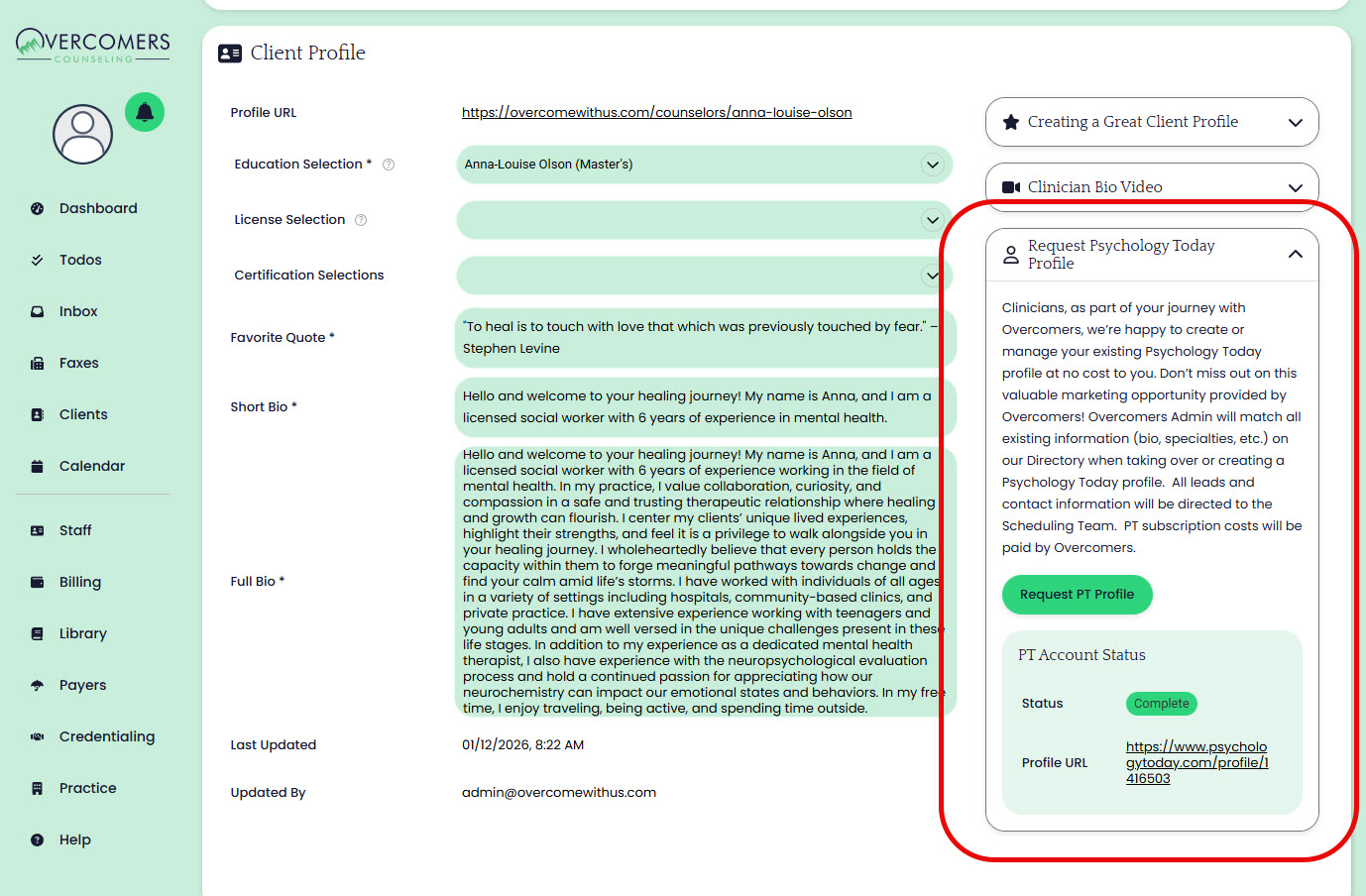Click the Help question mark icon
Image resolution: width=1366 pixels, height=896 pixels.
pos(38,840)
